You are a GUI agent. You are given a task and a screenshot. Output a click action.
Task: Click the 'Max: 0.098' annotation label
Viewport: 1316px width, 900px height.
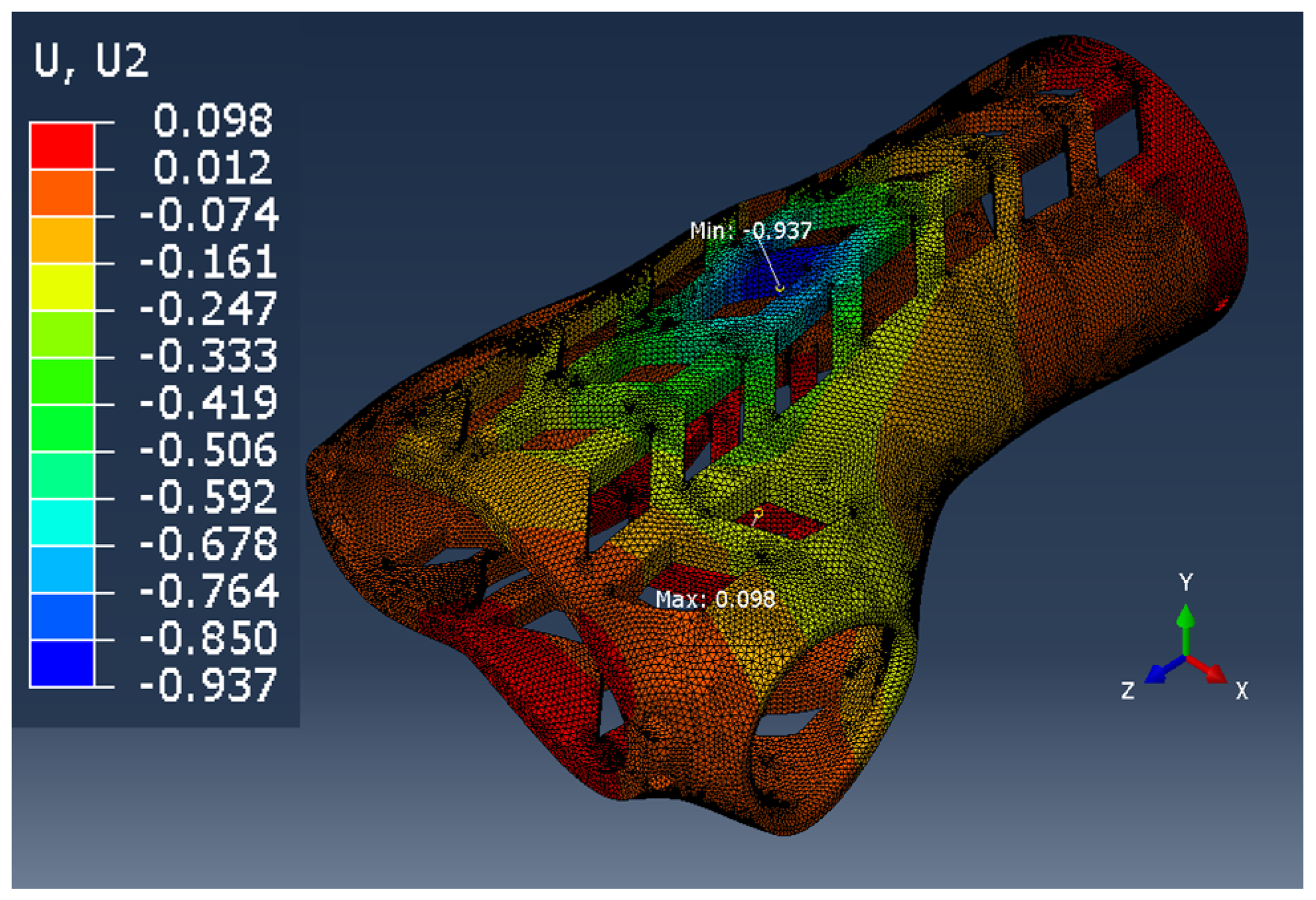tap(715, 599)
